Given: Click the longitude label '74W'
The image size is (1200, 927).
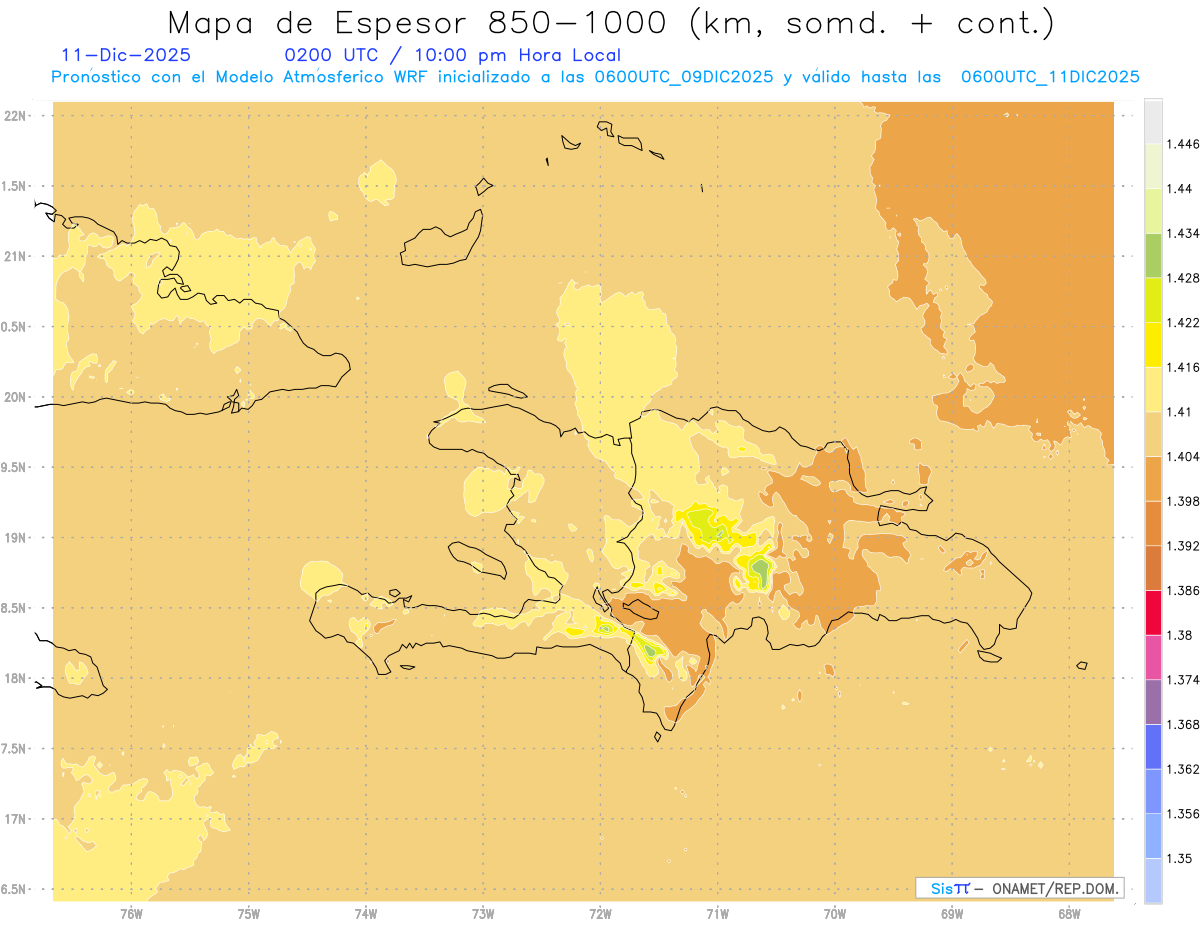Looking at the screenshot, I should coord(366,914).
